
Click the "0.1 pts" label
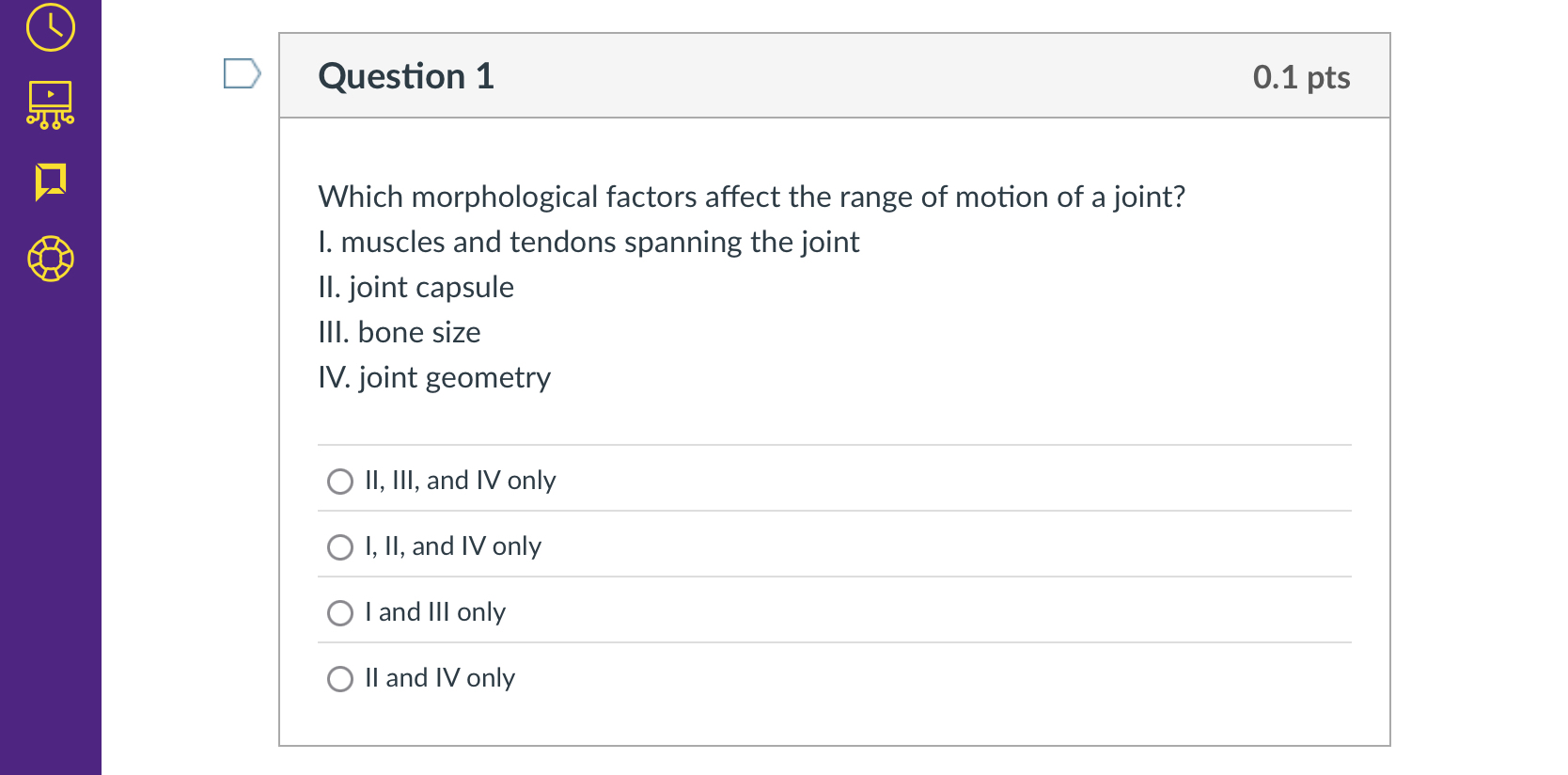[x=1302, y=77]
